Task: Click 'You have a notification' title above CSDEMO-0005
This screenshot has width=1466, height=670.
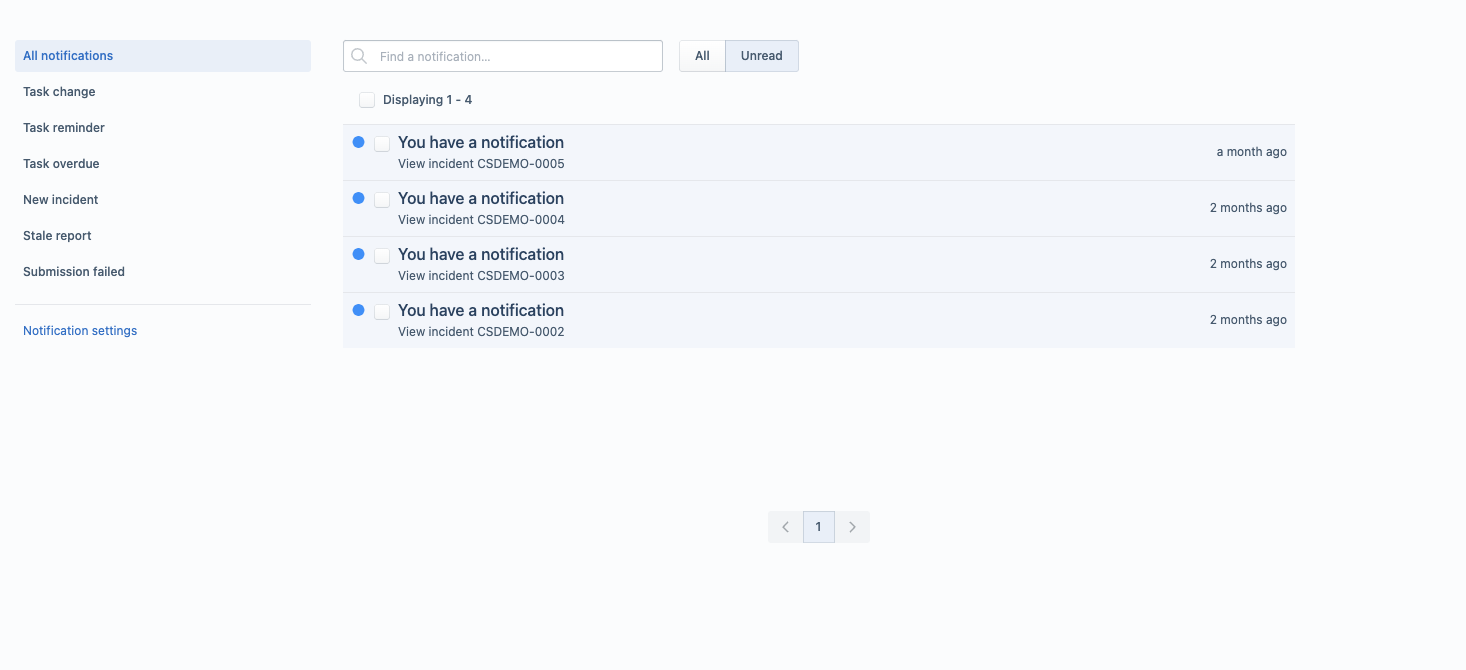Action: tap(481, 142)
